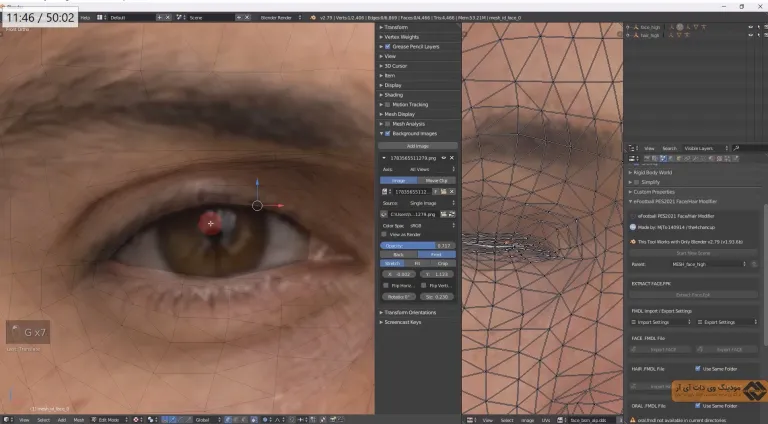This screenshot has width=768, height=424.
Task: Set the background image to Back
Action: point(399,255)
